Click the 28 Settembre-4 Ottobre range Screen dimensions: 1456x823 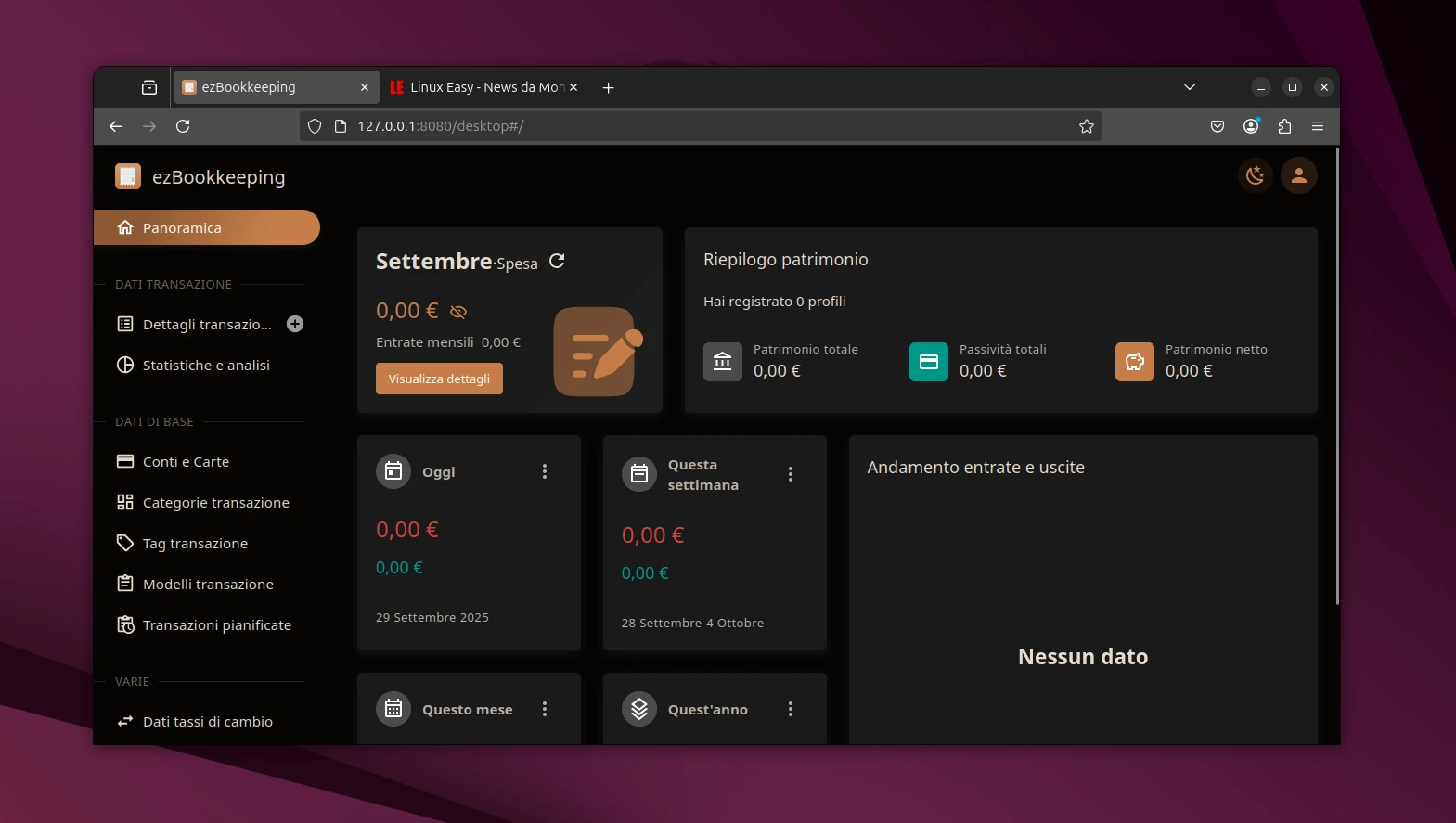tap(693, 623)
